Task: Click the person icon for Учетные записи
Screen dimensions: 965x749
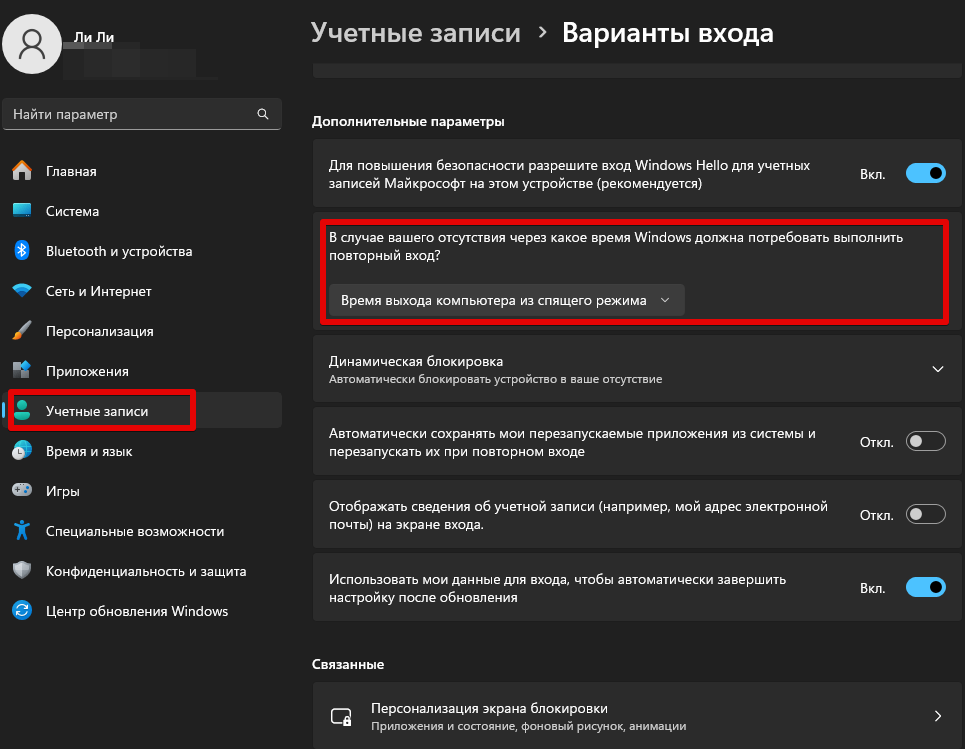Action: coord(22,411)
